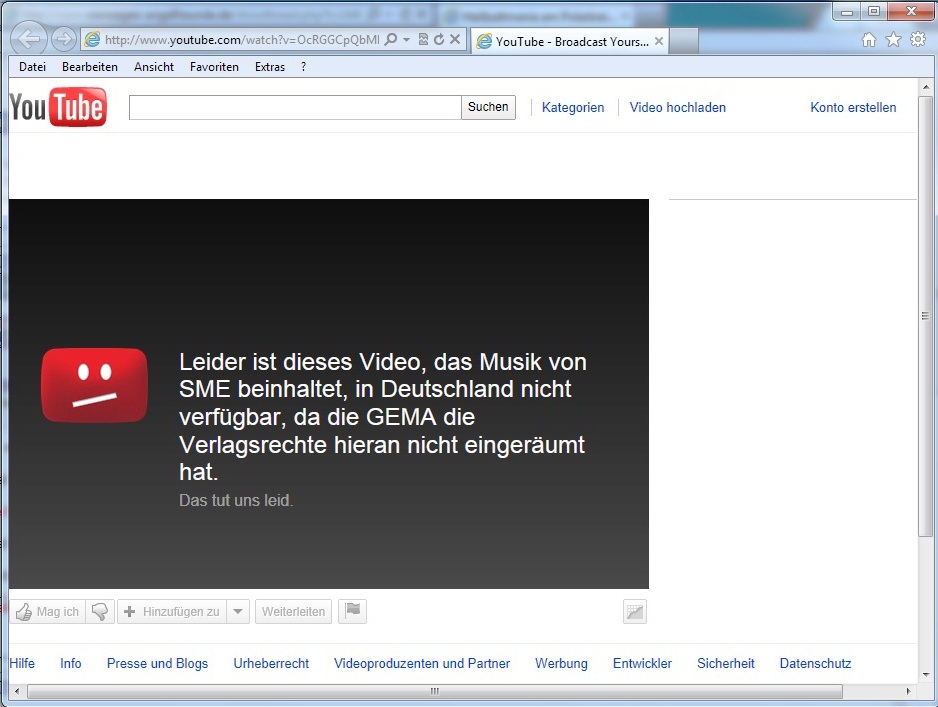Focus the YouTube search input field
Image resolution: width=938 pixels, height=707 pixels.
[295, 107]
